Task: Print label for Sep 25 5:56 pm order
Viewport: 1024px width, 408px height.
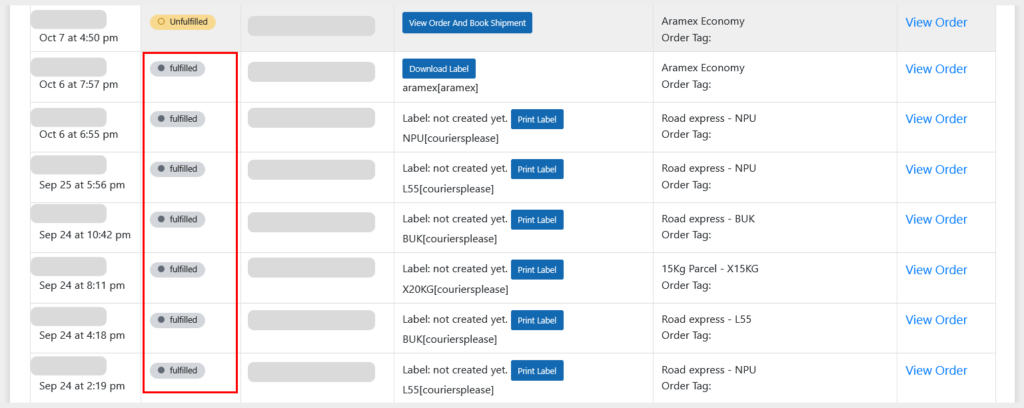Action: click(537, 169)
